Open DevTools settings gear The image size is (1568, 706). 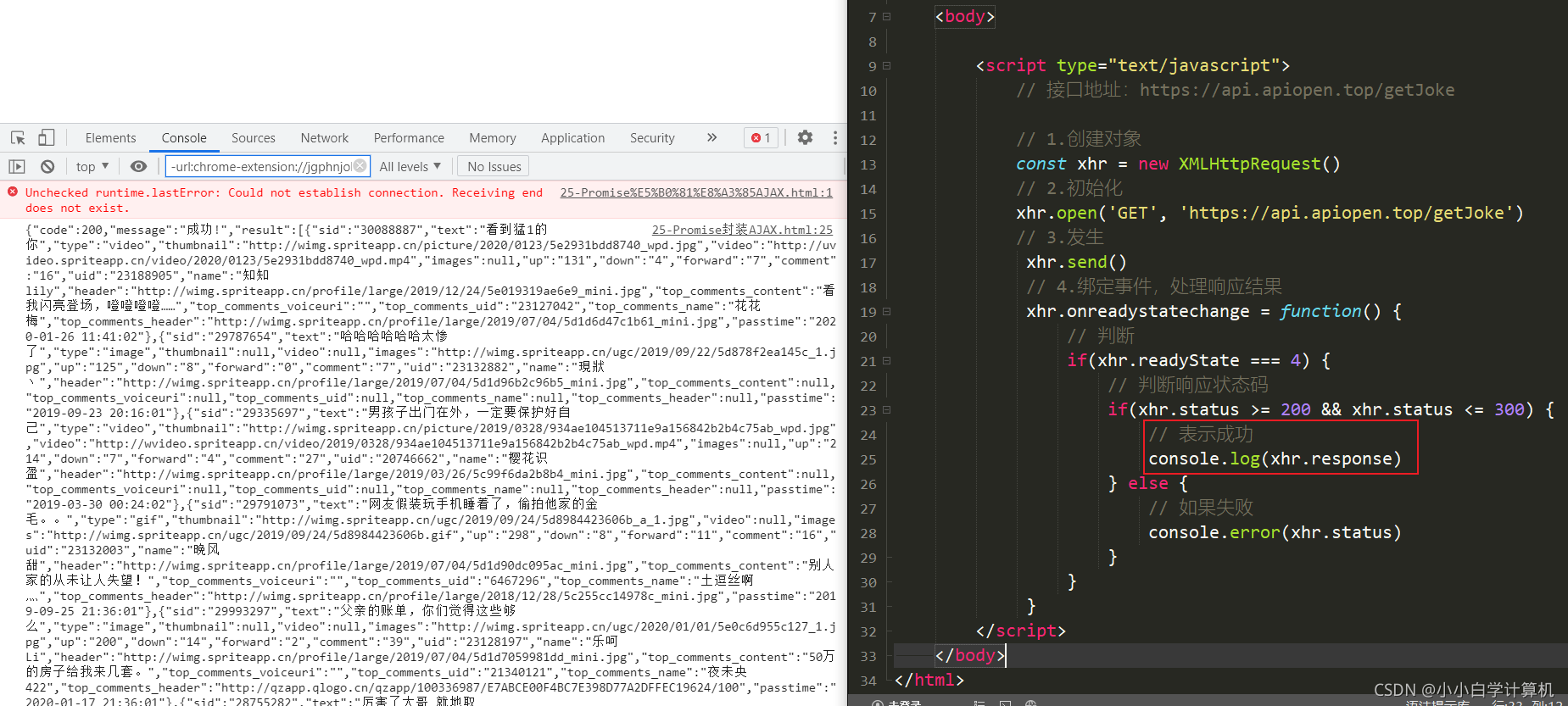(x=806, y=137)
